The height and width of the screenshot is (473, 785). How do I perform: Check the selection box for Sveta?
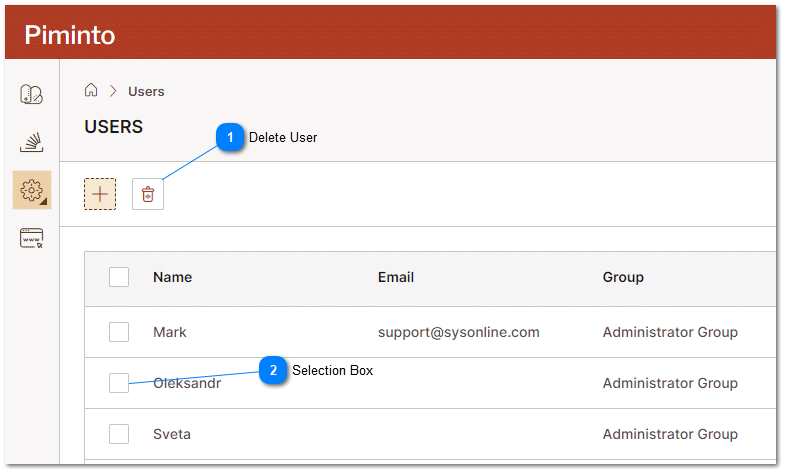coord(119,434)
